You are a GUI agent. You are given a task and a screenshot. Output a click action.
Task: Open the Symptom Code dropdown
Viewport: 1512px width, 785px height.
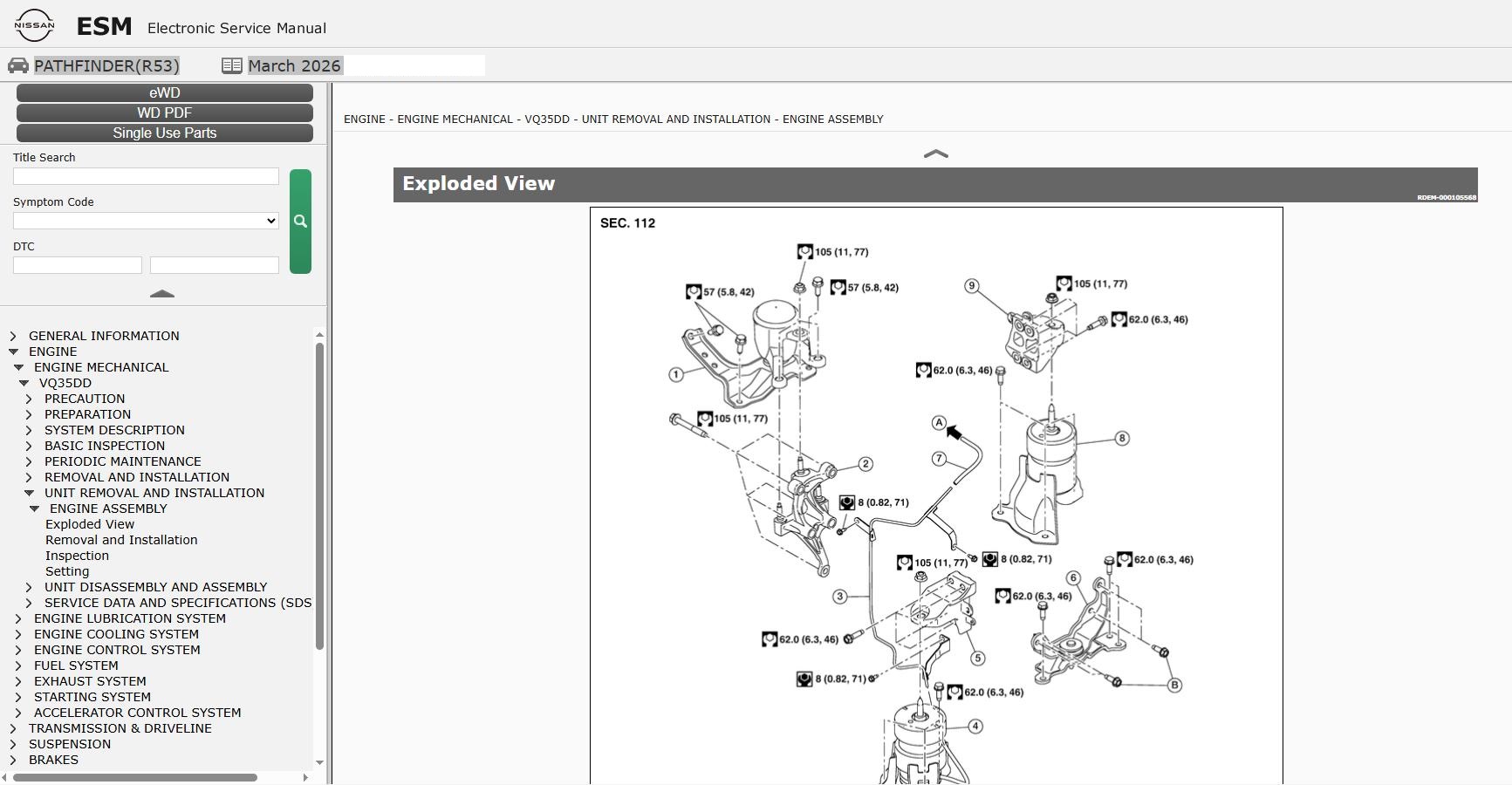146,221
